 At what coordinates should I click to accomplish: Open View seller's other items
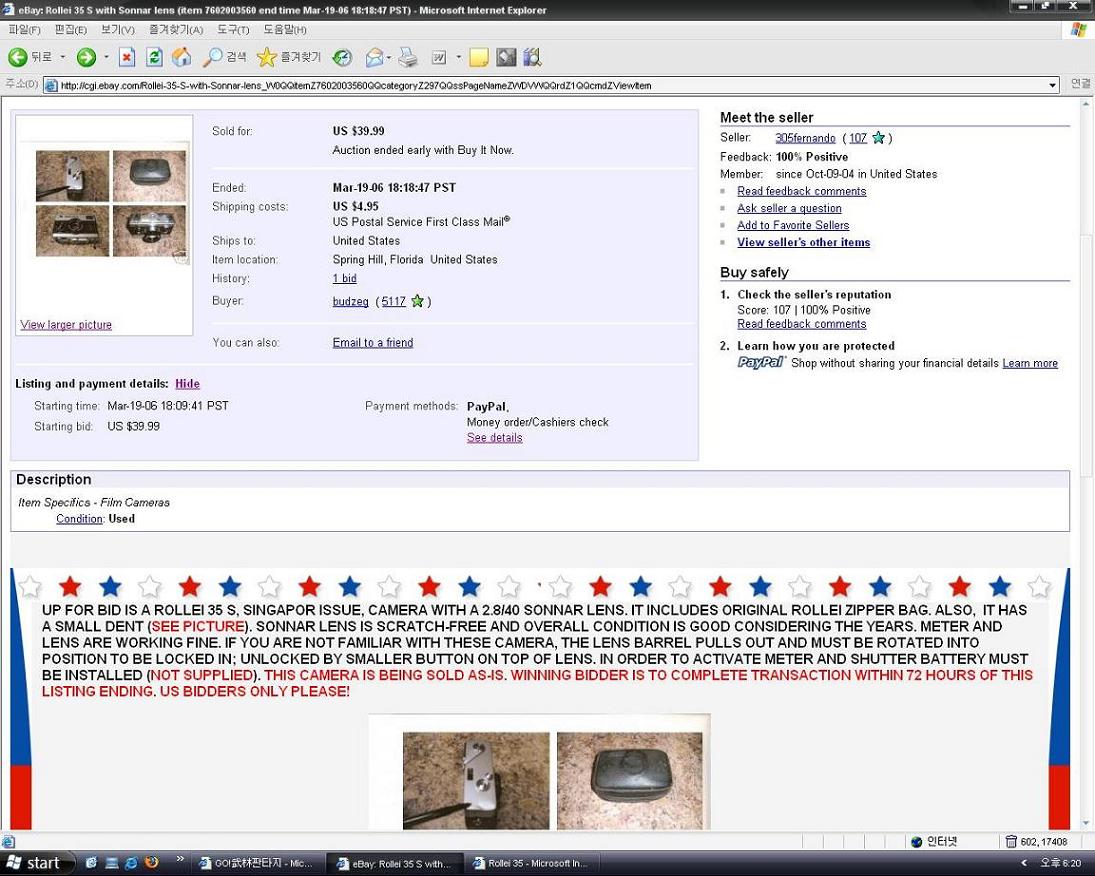[804, 242]
